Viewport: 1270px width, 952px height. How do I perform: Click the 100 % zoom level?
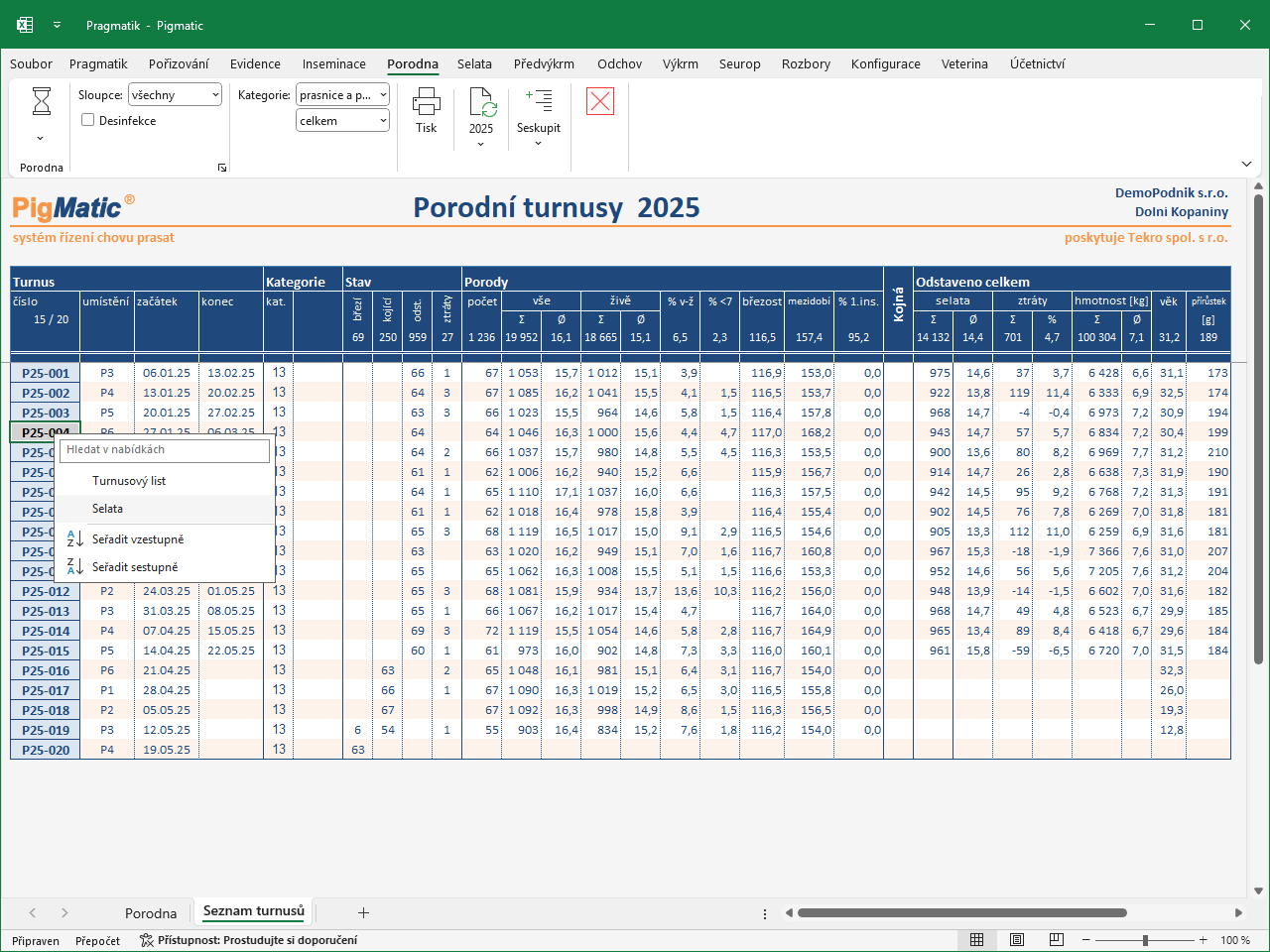pos(1235,940)
